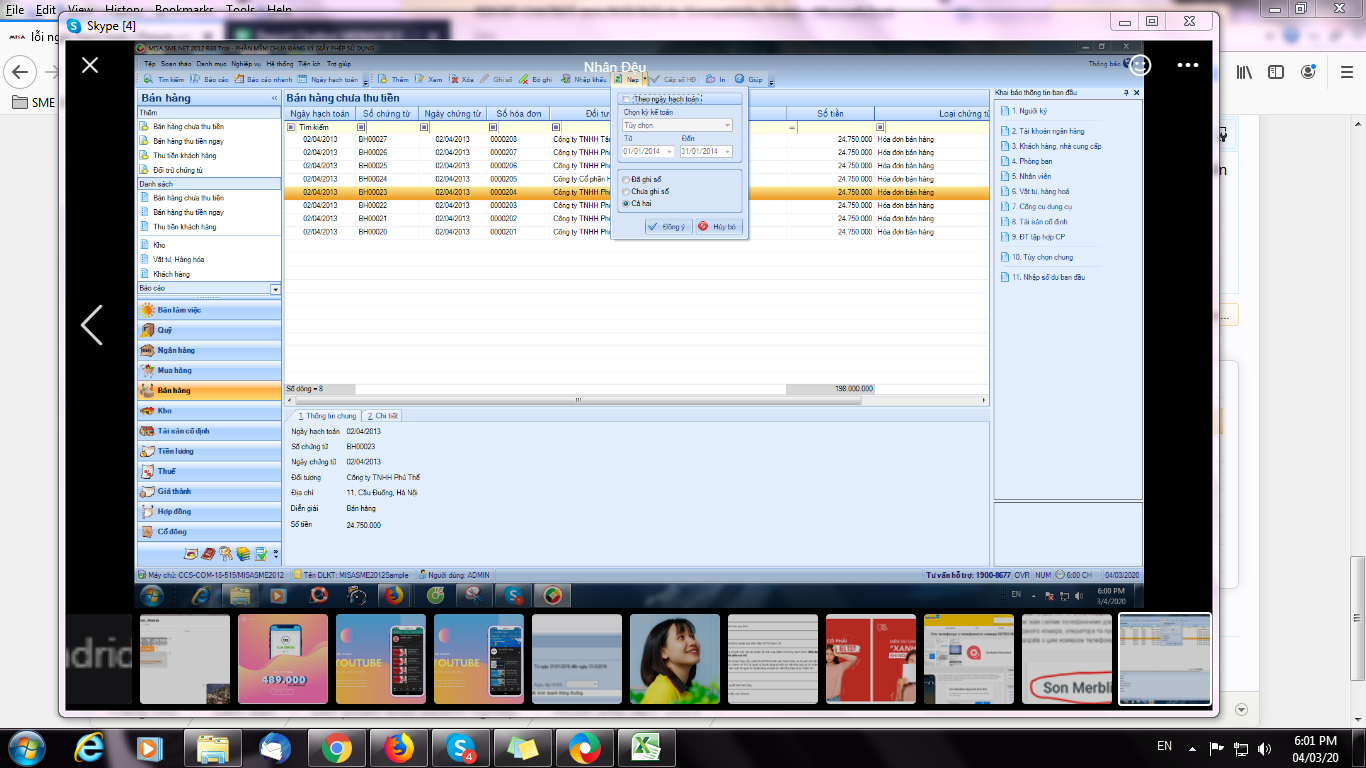This screenshot has width=1366, height=768.
Task: Open the Ngân hàng module
Action: pos(209,350)
